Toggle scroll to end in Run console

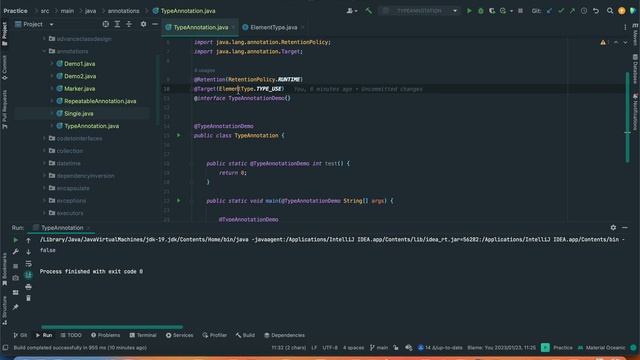(28, 275)
